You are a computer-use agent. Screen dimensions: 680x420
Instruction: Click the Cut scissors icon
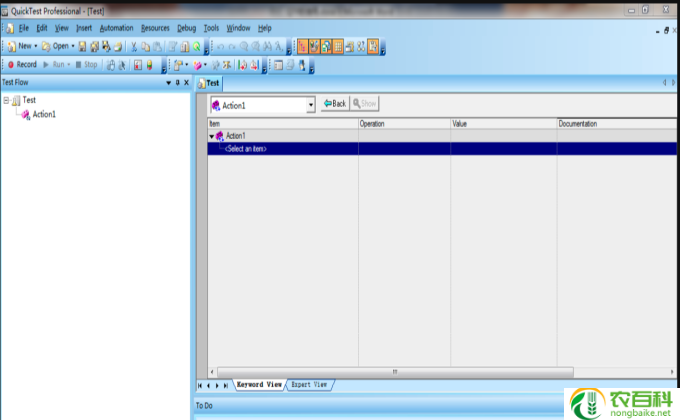(134, 46)
